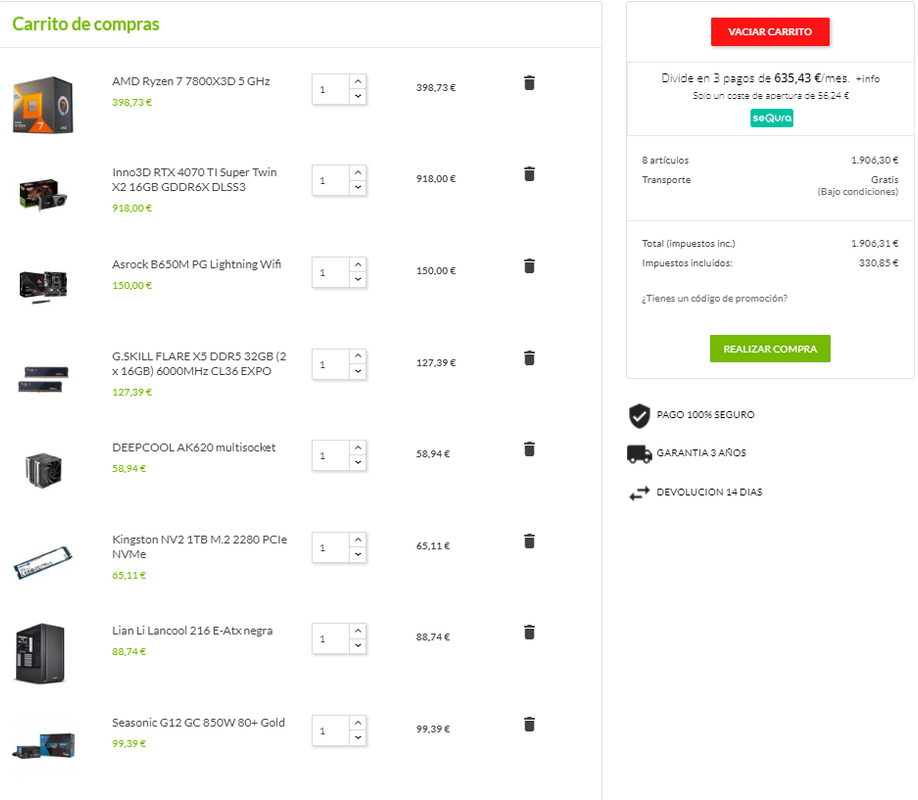Remove DEEPCOOL AK620 with trash icon

pyautogui.click(x=529, y=449)
